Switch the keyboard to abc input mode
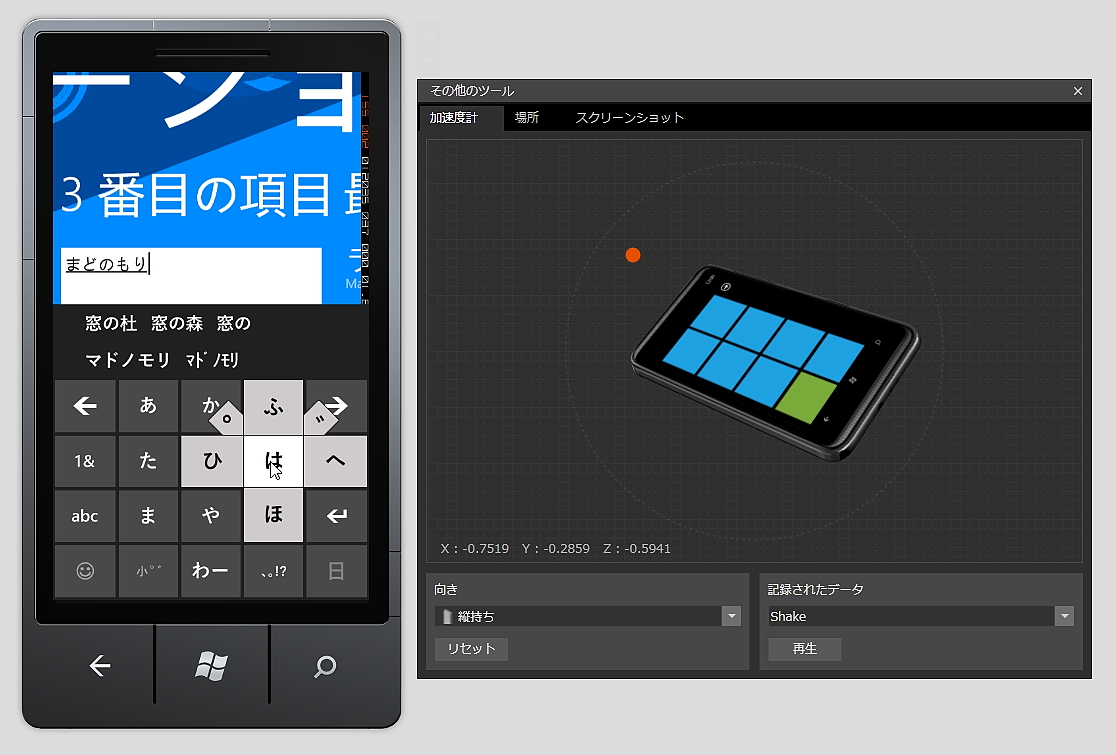This screenshot has width=1116, height=755. 85,516
